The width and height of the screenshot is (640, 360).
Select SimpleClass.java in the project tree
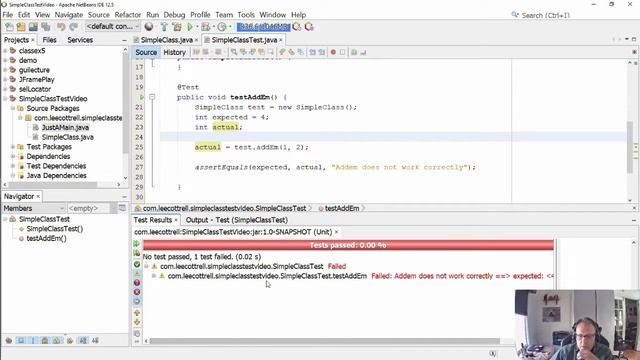68,137
